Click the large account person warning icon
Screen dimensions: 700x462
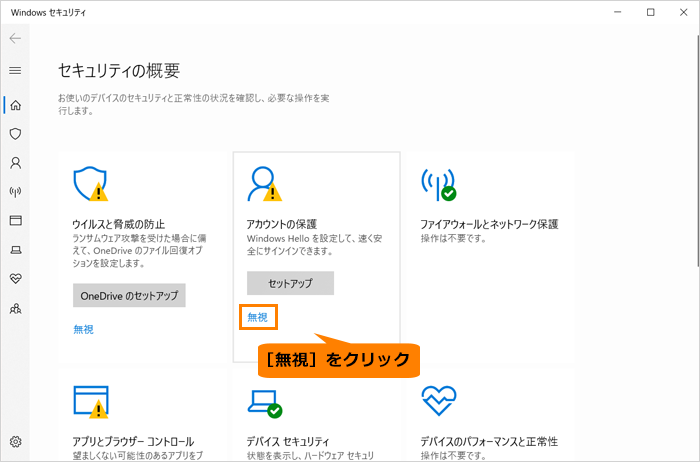point(265,184)
